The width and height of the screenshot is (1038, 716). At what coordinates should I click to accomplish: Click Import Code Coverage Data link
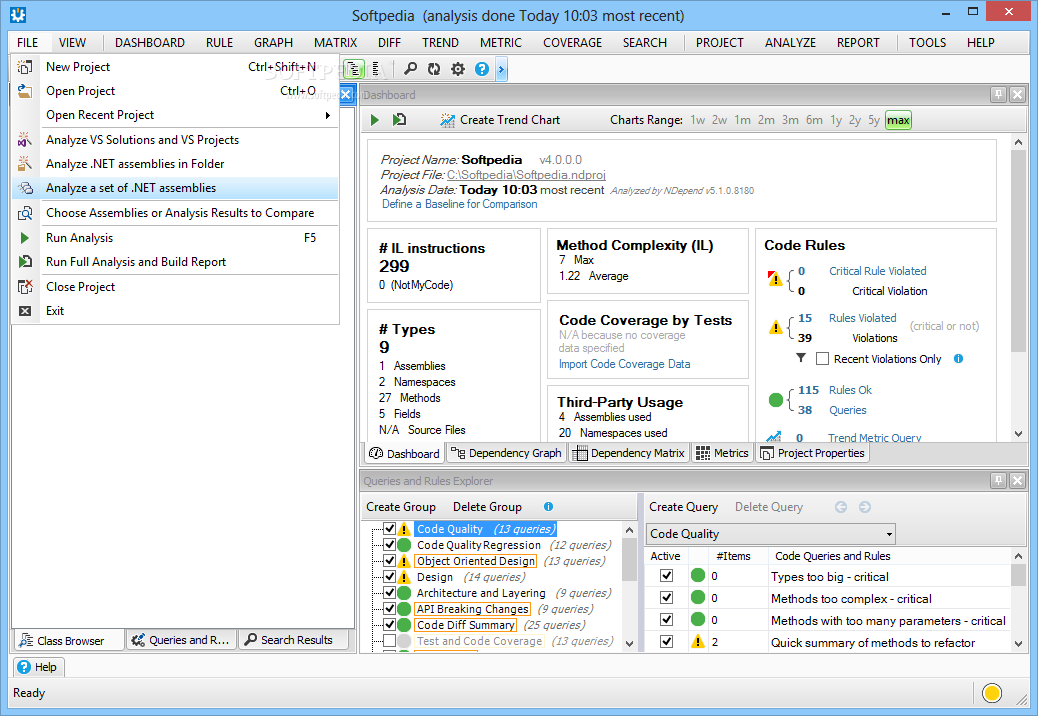pyautogui.click(x=624, y=364)
